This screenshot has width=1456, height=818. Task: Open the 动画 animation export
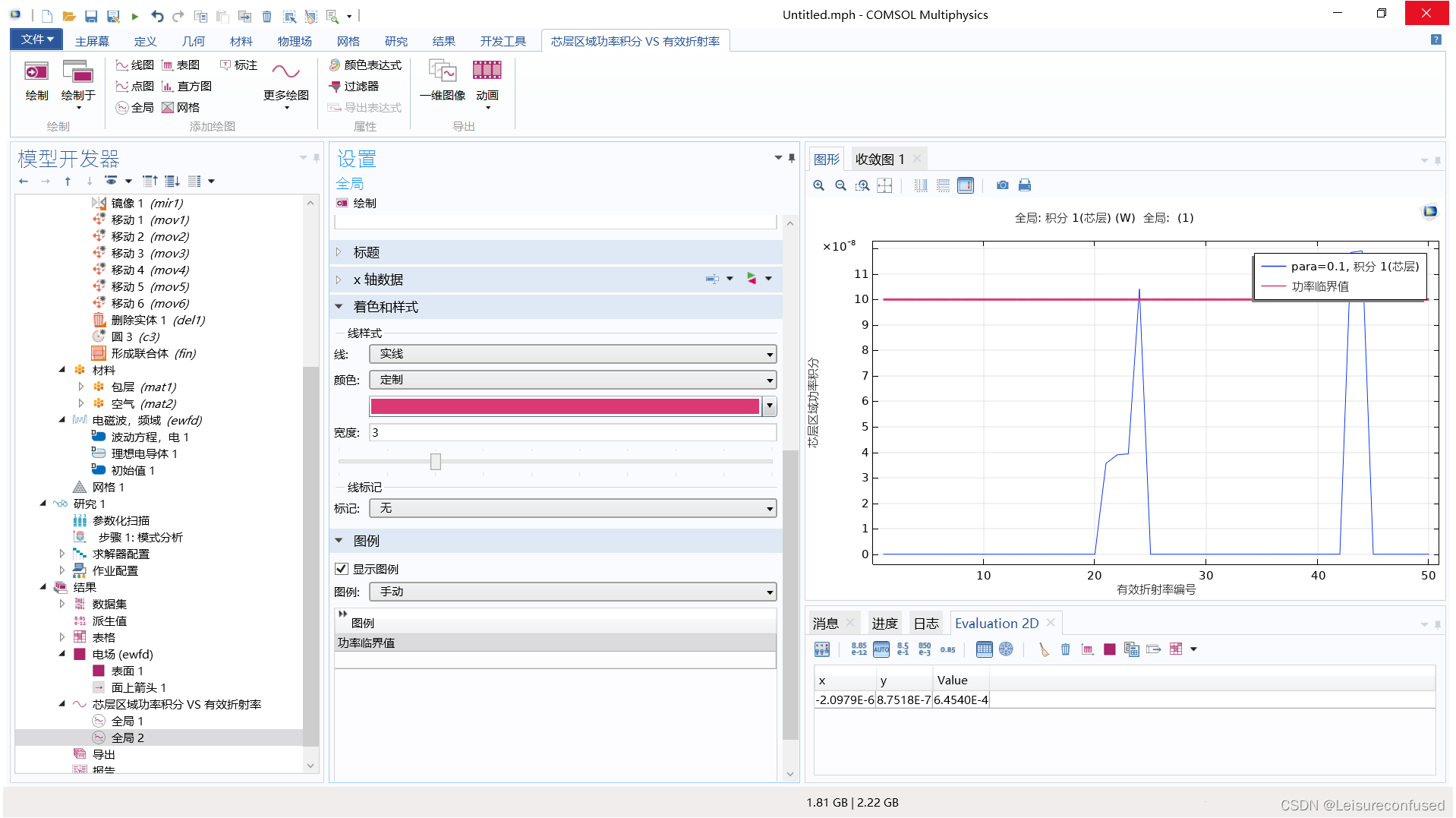pos(487,85)
